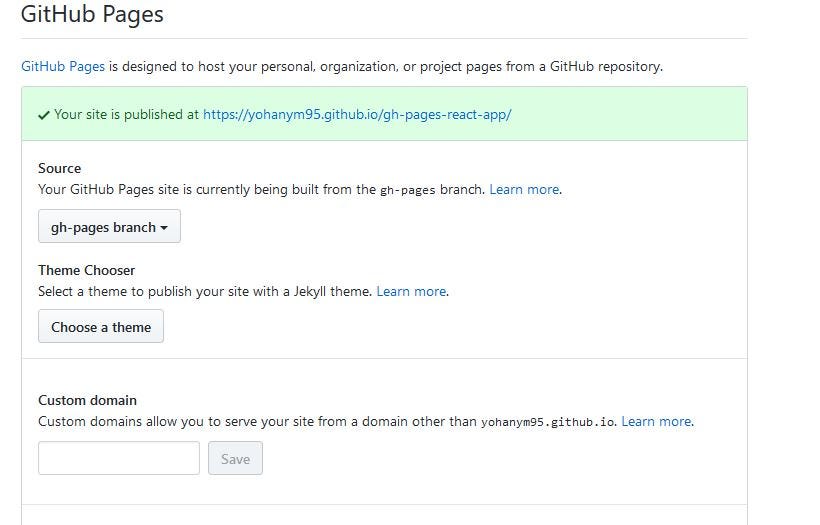Click the Save button for custom domain
The width and height of the screenshot is (820, 525).
(235, 459)
